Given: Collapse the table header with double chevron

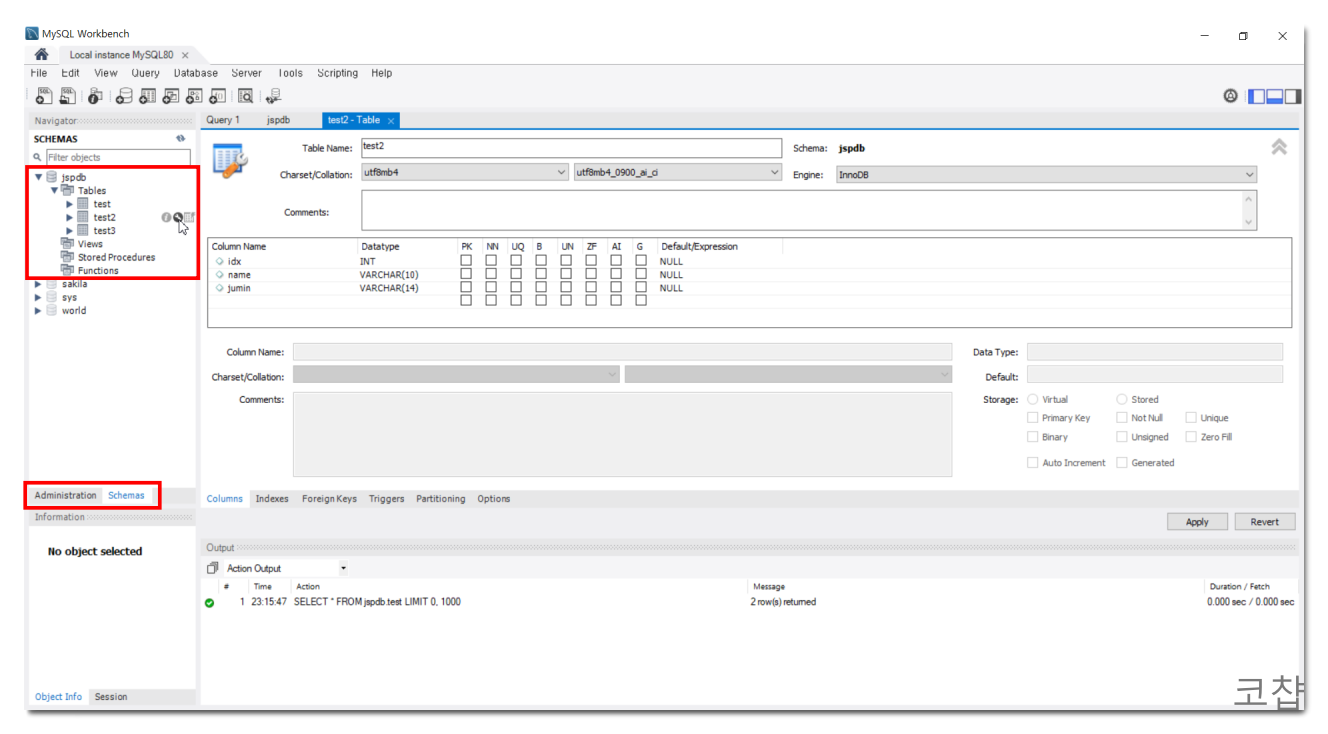Looking at the screenshot, I should click(1279, 147).
